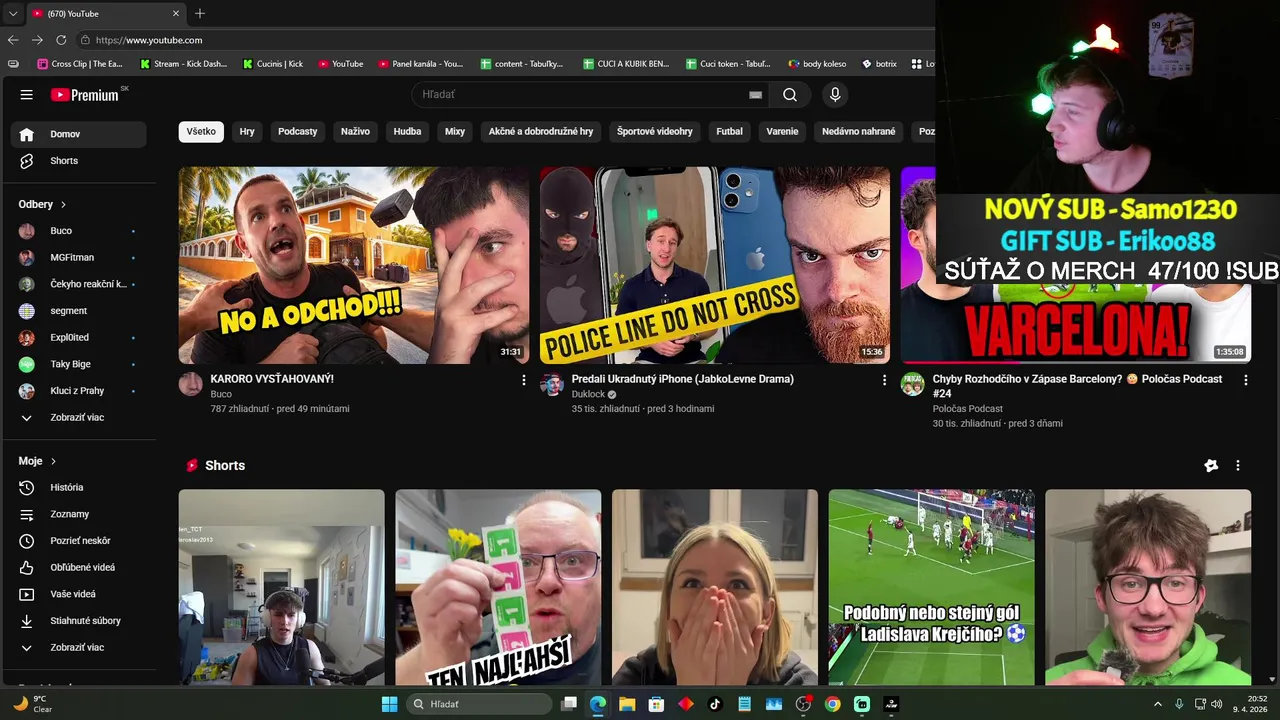1280x720 pixels.
Task: Expand Odbery subscriptions header
Action: 42,204
